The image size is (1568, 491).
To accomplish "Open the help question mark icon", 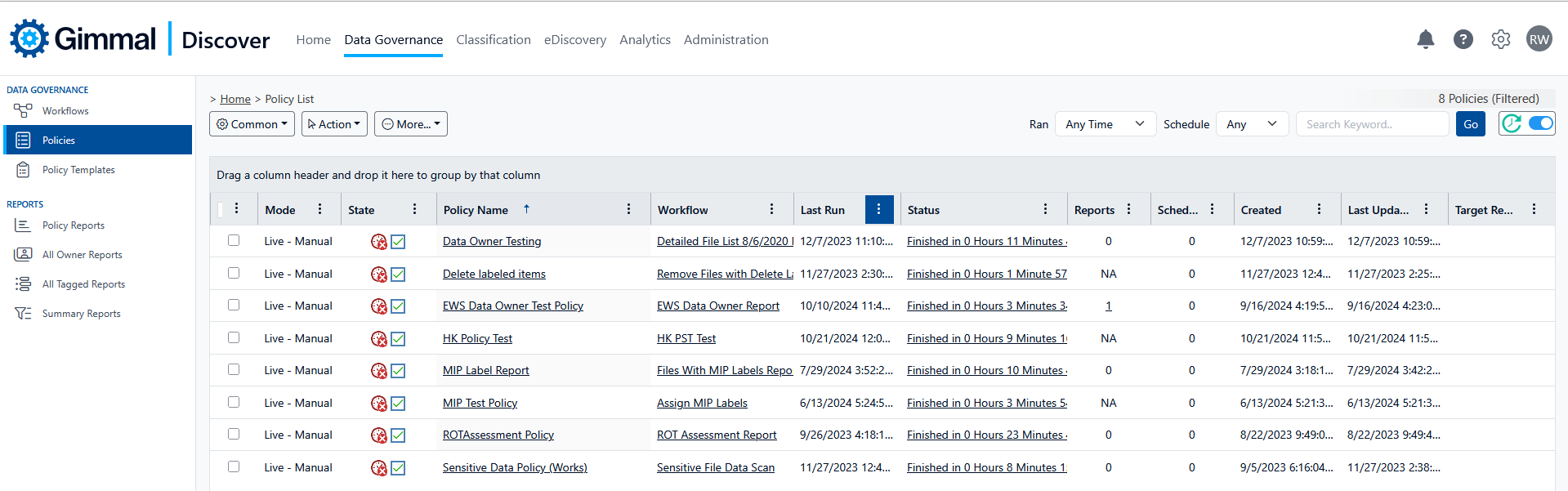I will (x=1463, y=39).
